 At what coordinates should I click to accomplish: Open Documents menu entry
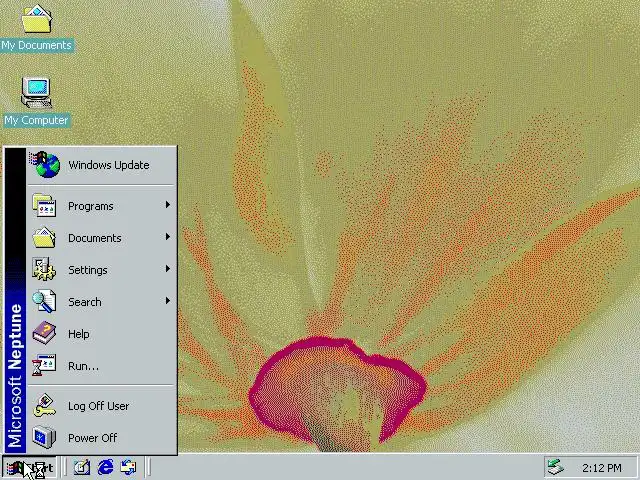(x=101, y=238)
